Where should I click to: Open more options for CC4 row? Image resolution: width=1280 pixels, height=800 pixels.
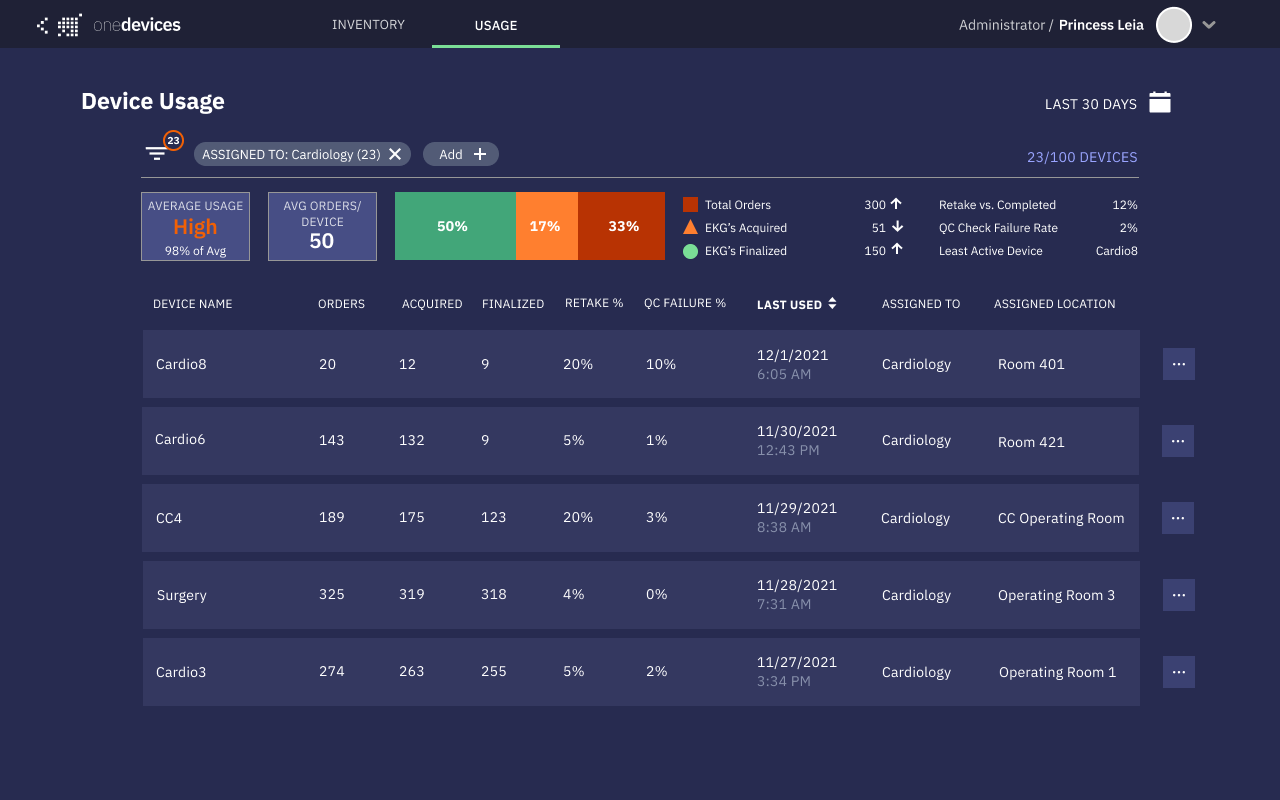[1177, 518]
